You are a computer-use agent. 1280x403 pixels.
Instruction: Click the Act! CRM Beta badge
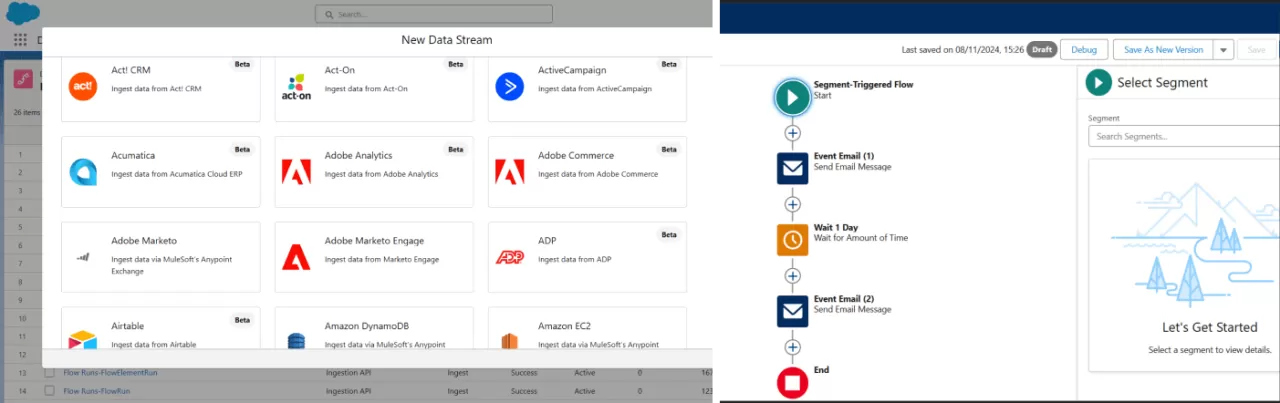(x=242, y=64)
